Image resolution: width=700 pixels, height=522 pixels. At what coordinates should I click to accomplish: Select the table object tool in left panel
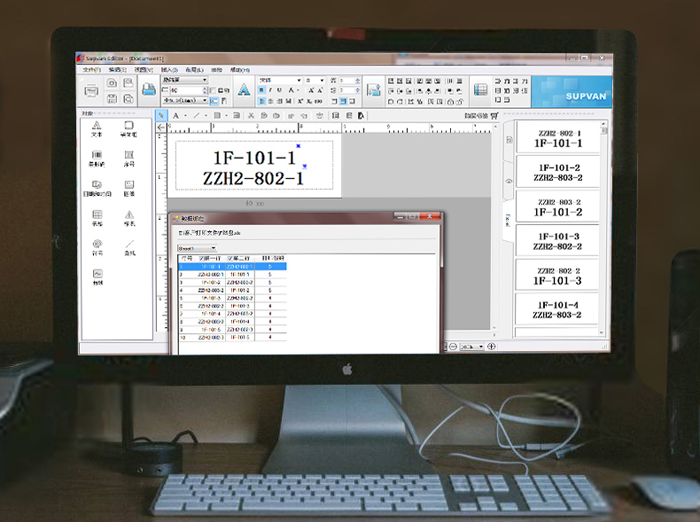97,216
